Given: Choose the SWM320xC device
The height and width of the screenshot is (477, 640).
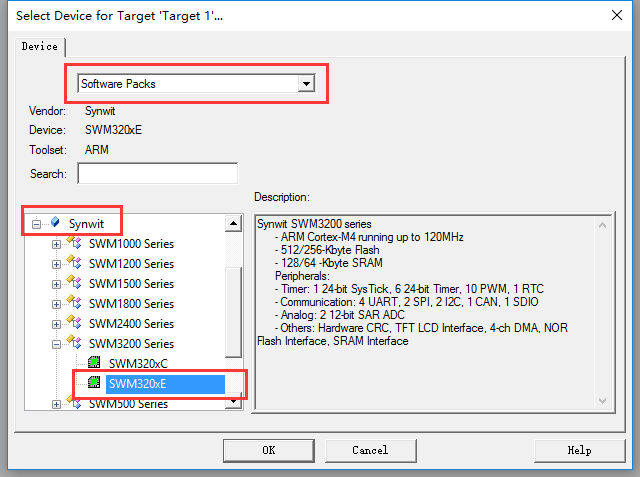Looking at the screenshot, I should pos(138,364).
